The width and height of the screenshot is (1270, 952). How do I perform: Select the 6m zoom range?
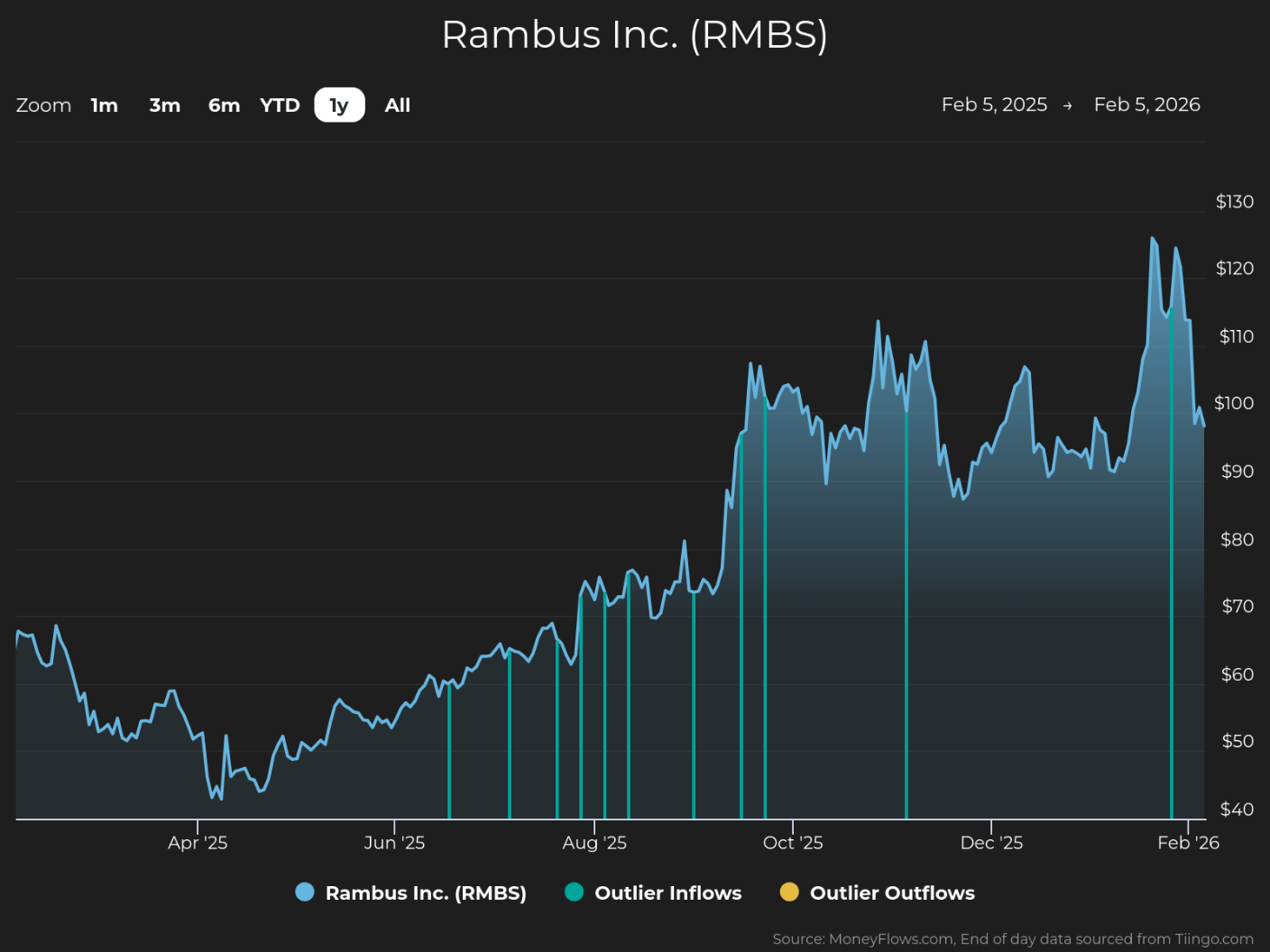coord(225,105)
